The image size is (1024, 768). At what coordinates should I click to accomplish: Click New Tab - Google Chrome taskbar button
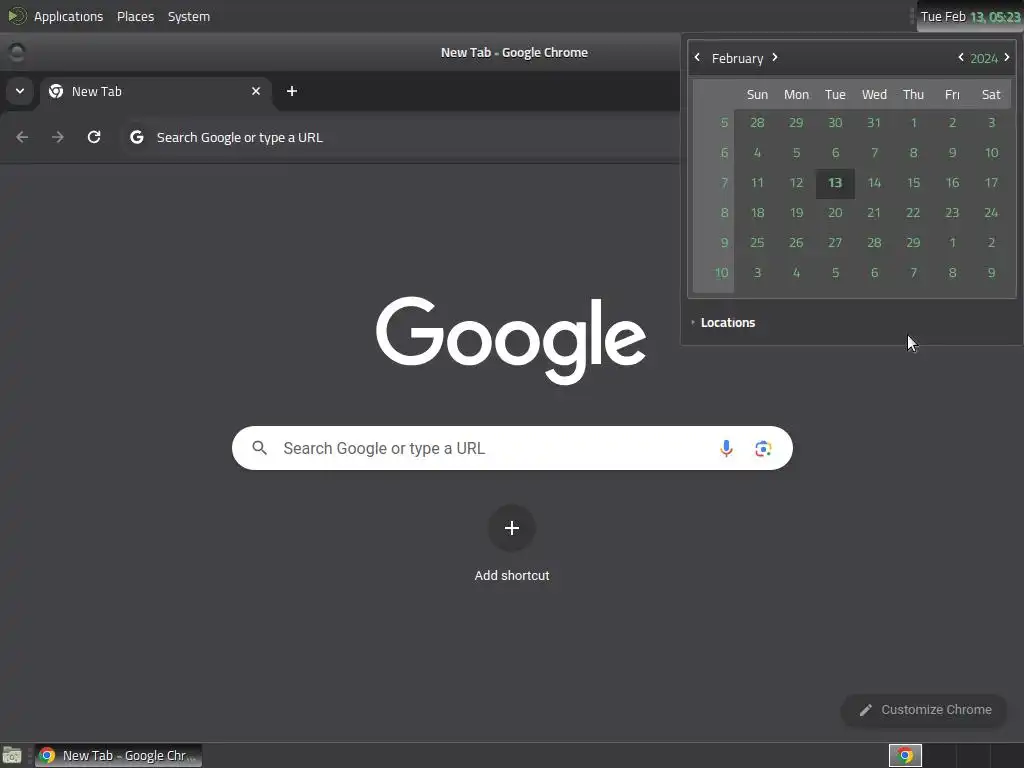click(118, 756)
